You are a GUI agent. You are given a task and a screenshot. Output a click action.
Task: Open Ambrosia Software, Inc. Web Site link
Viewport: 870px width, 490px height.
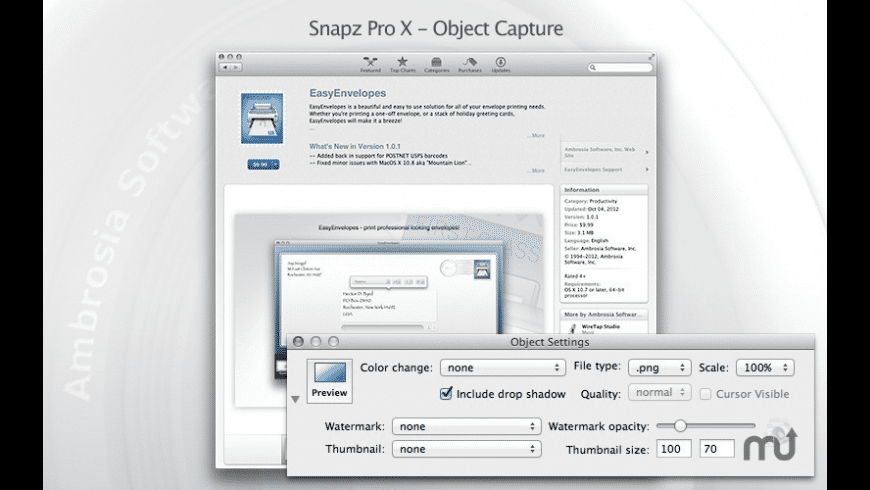606,152
